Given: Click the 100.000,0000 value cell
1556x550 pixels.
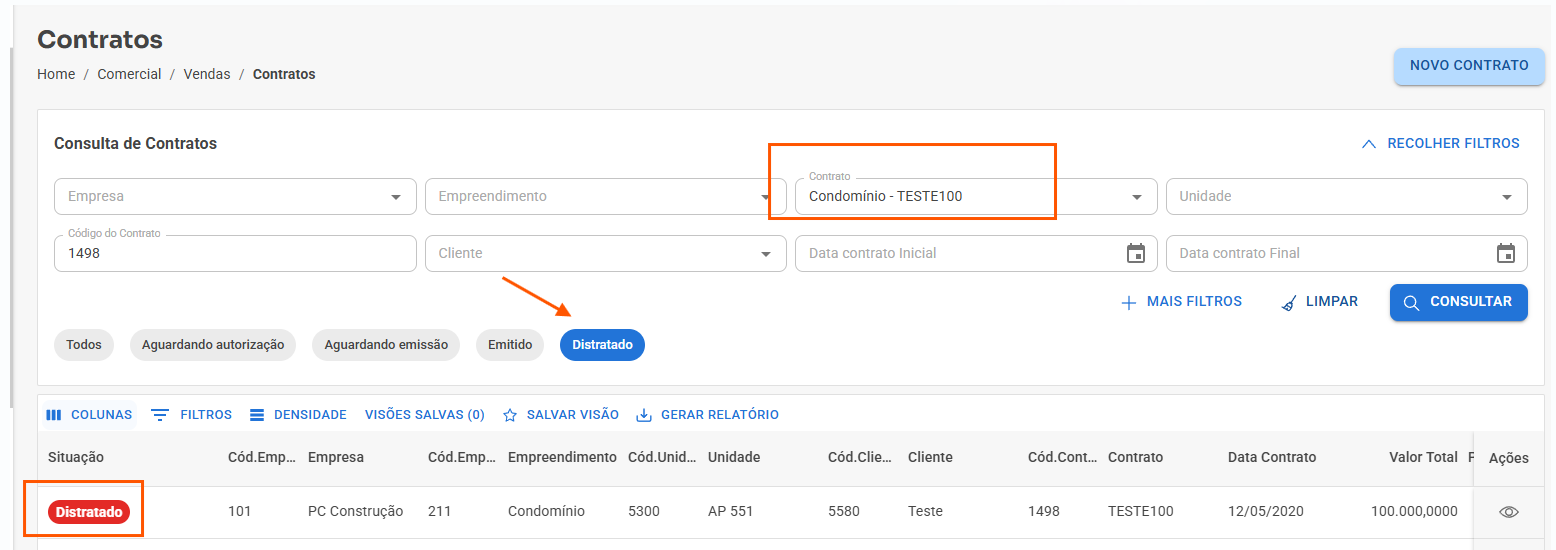Looking at the screenshot, I should 1414,511.
